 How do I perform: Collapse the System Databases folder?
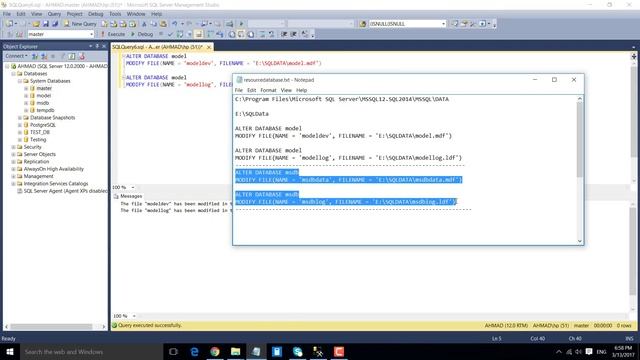(20, 81)
